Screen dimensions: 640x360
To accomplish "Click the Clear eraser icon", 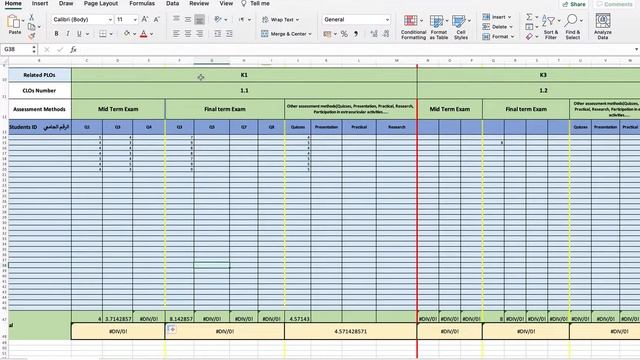I will 529,37.
